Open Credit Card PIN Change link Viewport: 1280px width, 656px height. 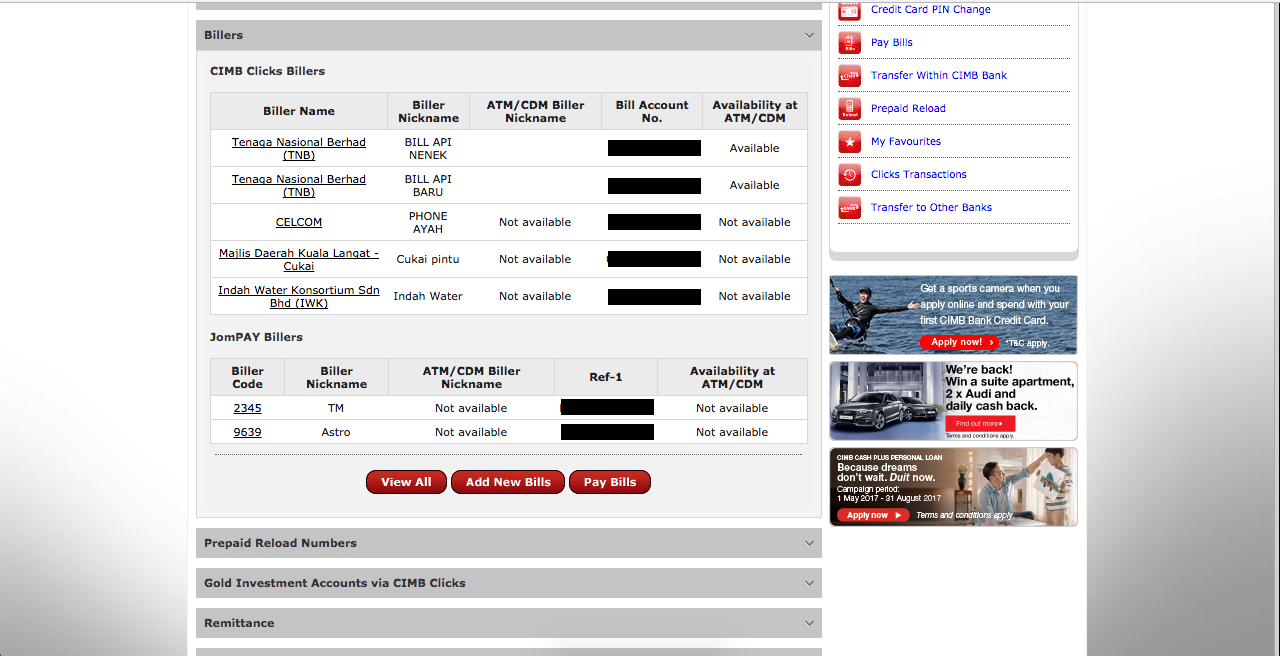pos(930,9)
